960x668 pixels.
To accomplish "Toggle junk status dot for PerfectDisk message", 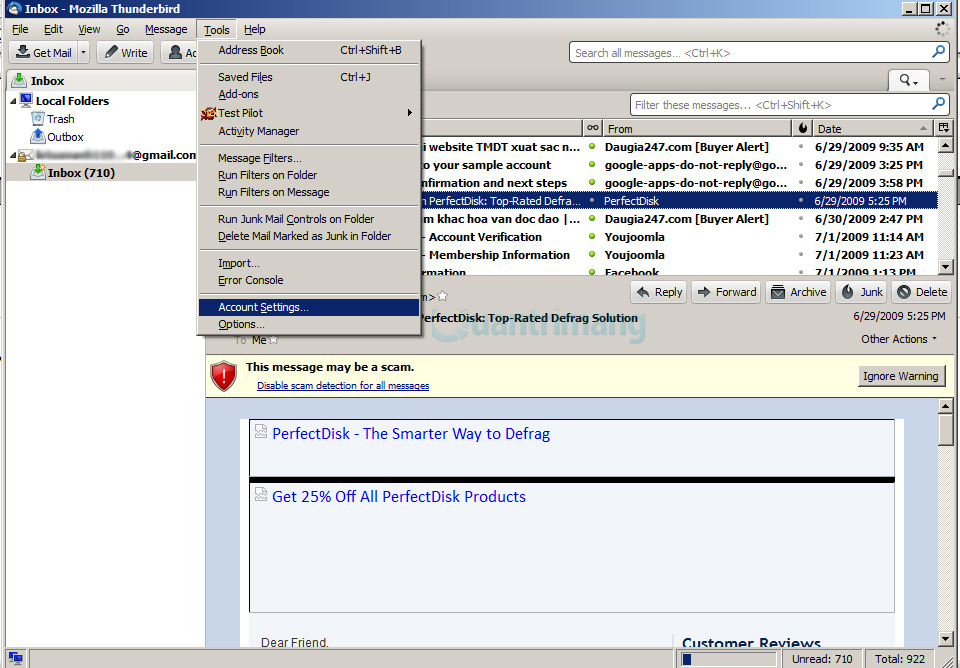I will coord(801,200).
